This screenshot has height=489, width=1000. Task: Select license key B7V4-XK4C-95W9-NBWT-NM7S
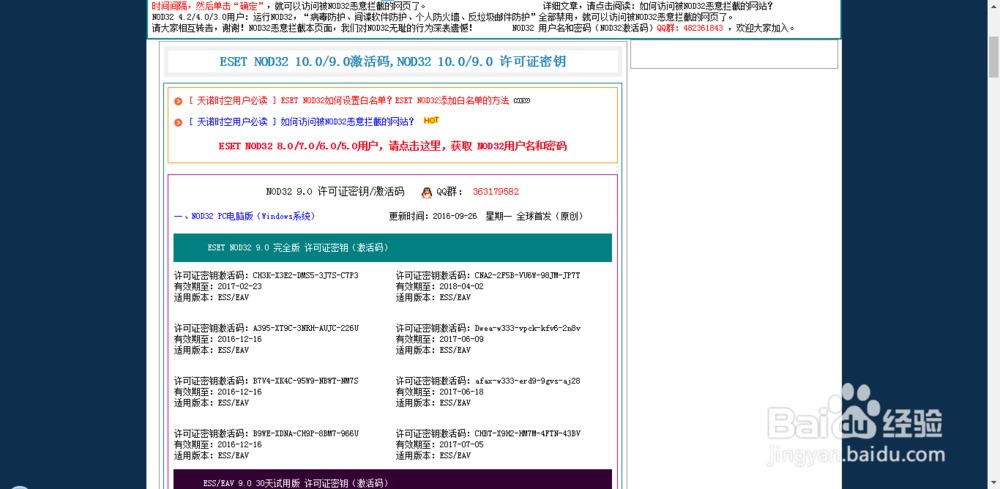point(305,381)
